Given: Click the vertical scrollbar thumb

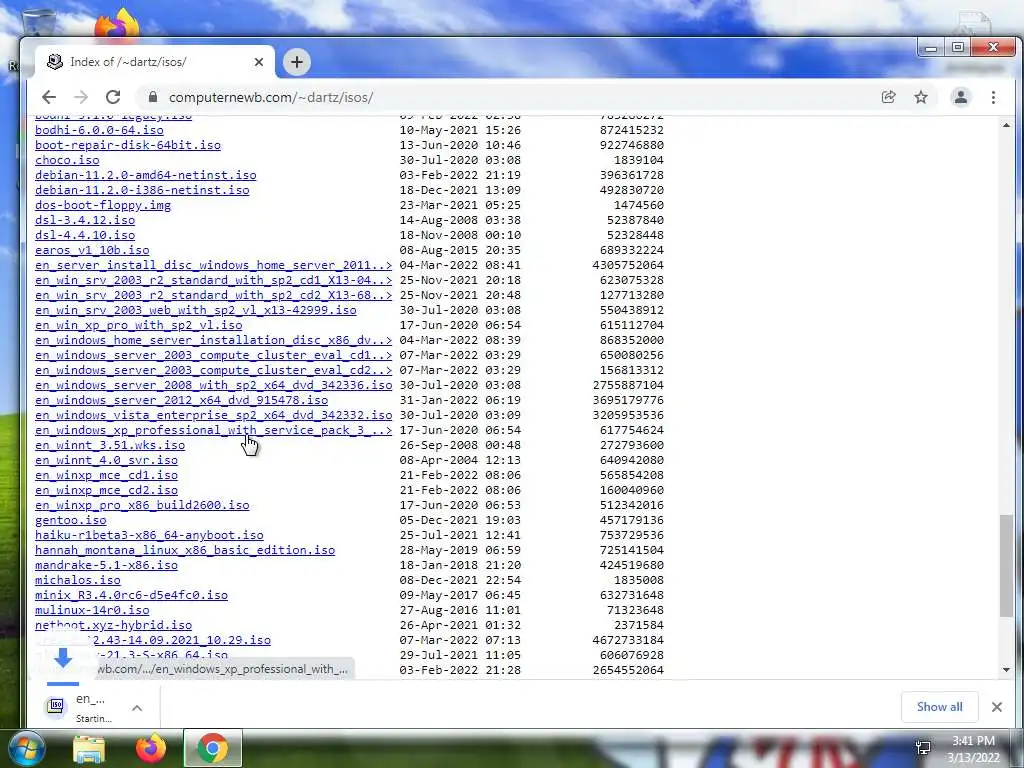Looking at the screenshot, I should coord(1006,565).
